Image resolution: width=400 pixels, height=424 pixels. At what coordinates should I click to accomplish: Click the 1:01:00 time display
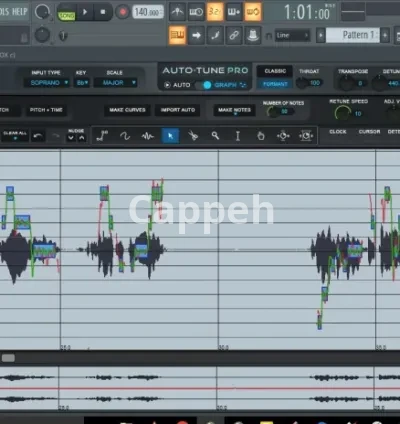pyautogui.click(x=307, y=13)
